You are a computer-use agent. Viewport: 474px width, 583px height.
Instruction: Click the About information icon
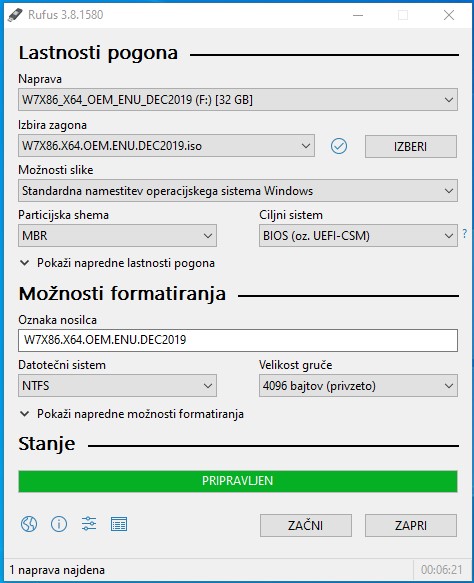59,524
